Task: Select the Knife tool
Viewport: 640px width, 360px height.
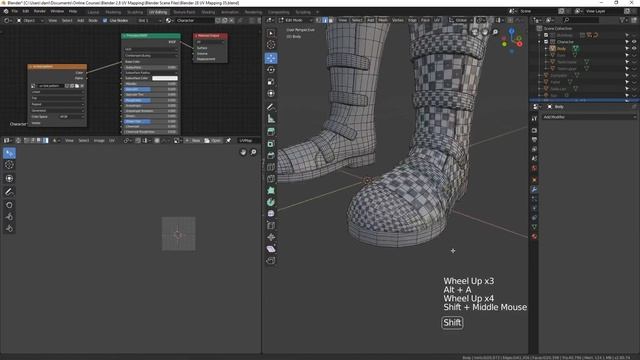Action: (x=271, y=179)
